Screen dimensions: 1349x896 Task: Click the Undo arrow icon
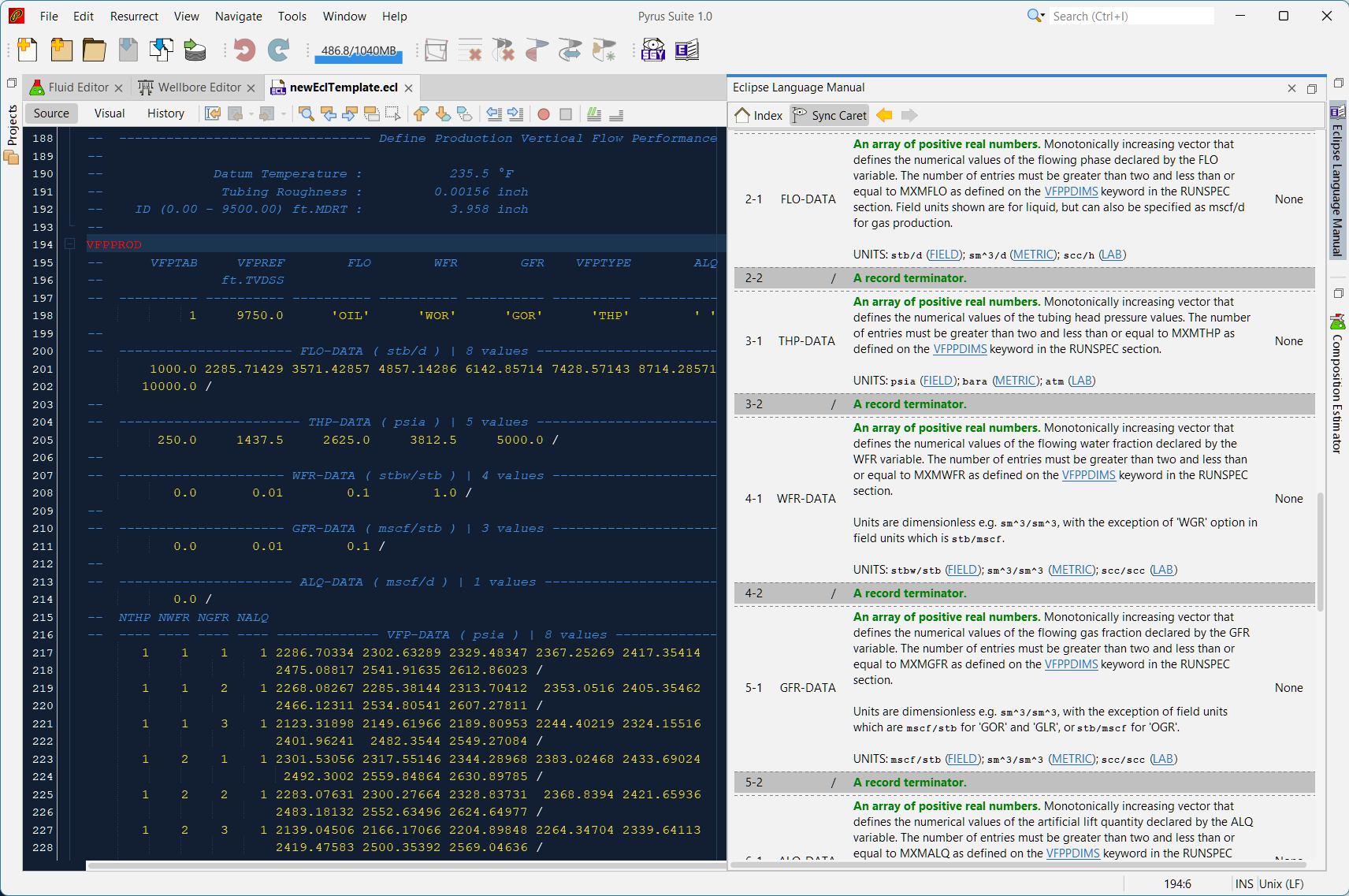(x=244, y=50)
